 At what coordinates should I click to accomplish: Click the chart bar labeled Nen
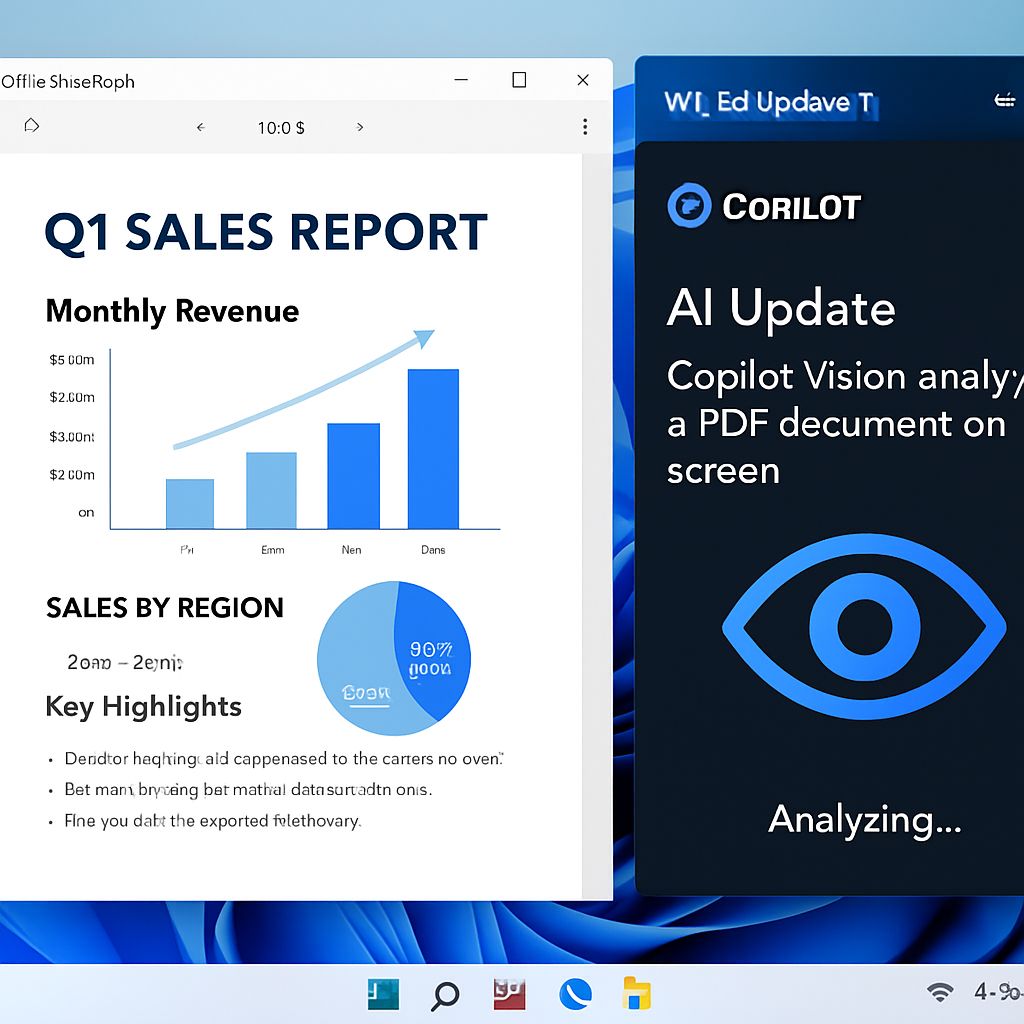click(x=353, y=475)
